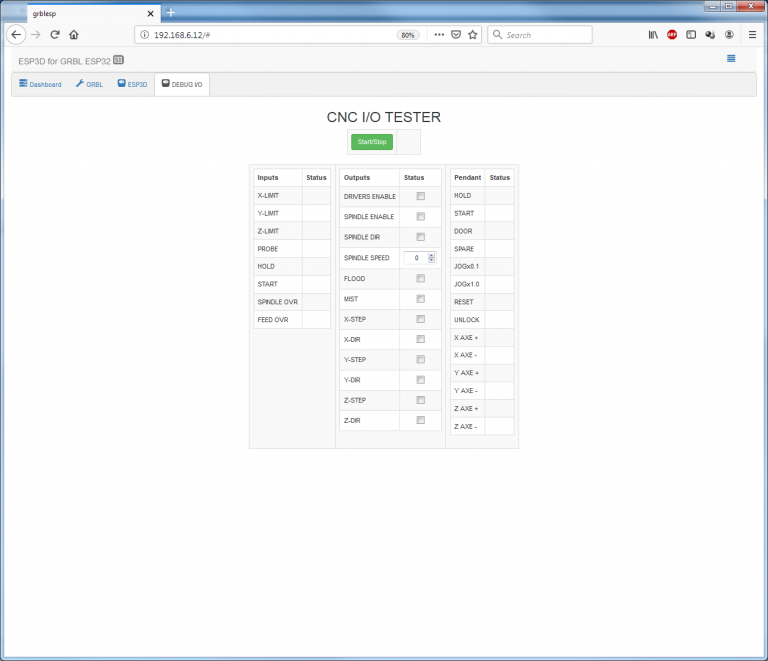Go back with the browser back arrow

coord(16,35)
